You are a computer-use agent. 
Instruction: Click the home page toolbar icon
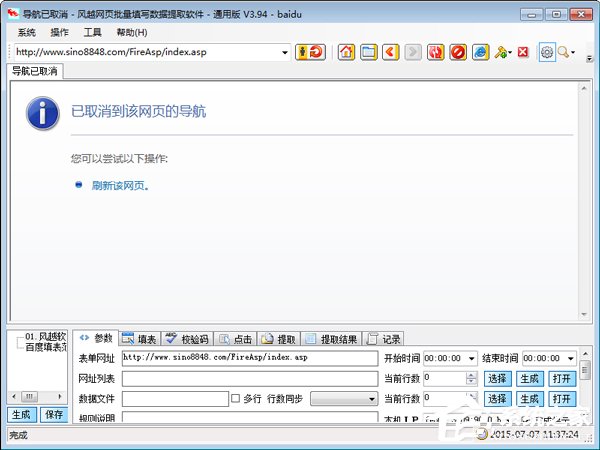[x=347, y=52]
